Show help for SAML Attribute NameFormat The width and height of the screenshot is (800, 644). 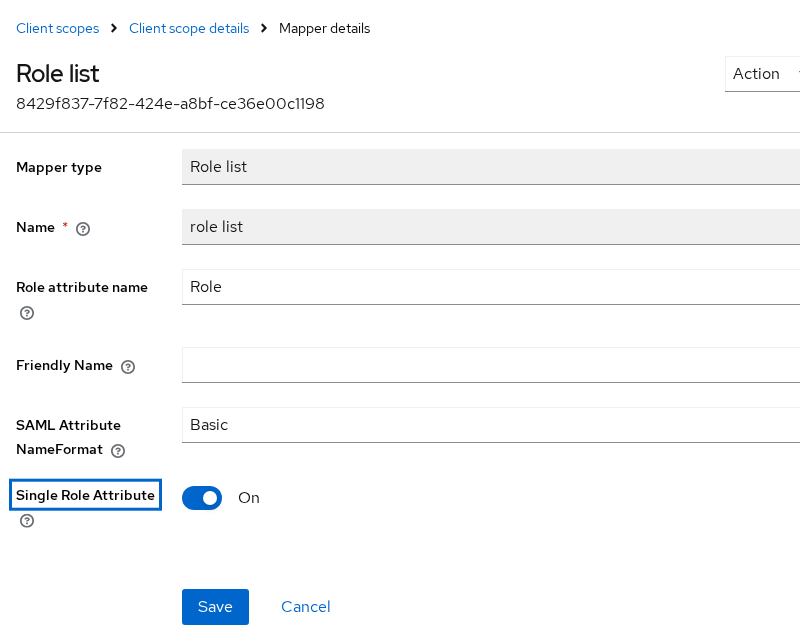pos(118,451)
